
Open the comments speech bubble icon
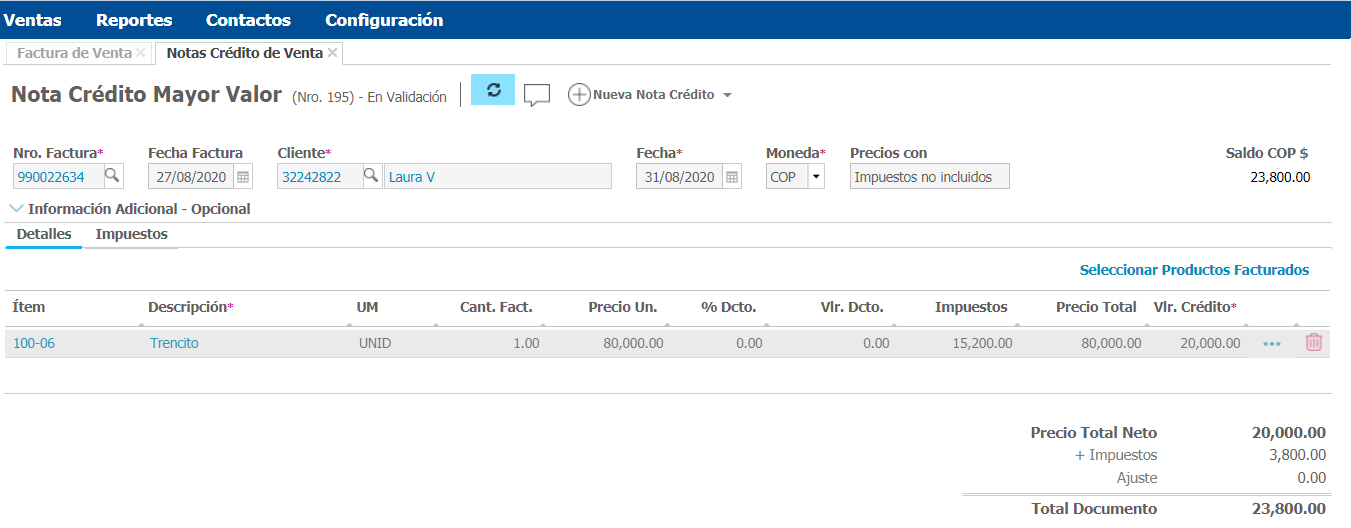(537, 95)
